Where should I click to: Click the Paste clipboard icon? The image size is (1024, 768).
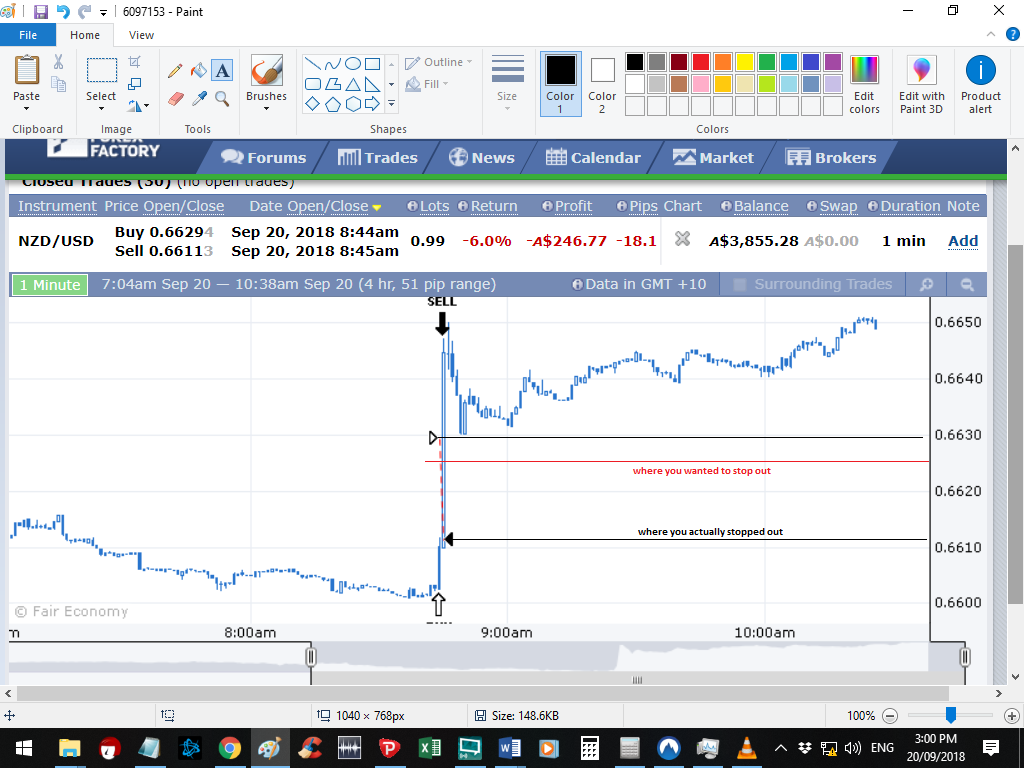tap(27, 70)
